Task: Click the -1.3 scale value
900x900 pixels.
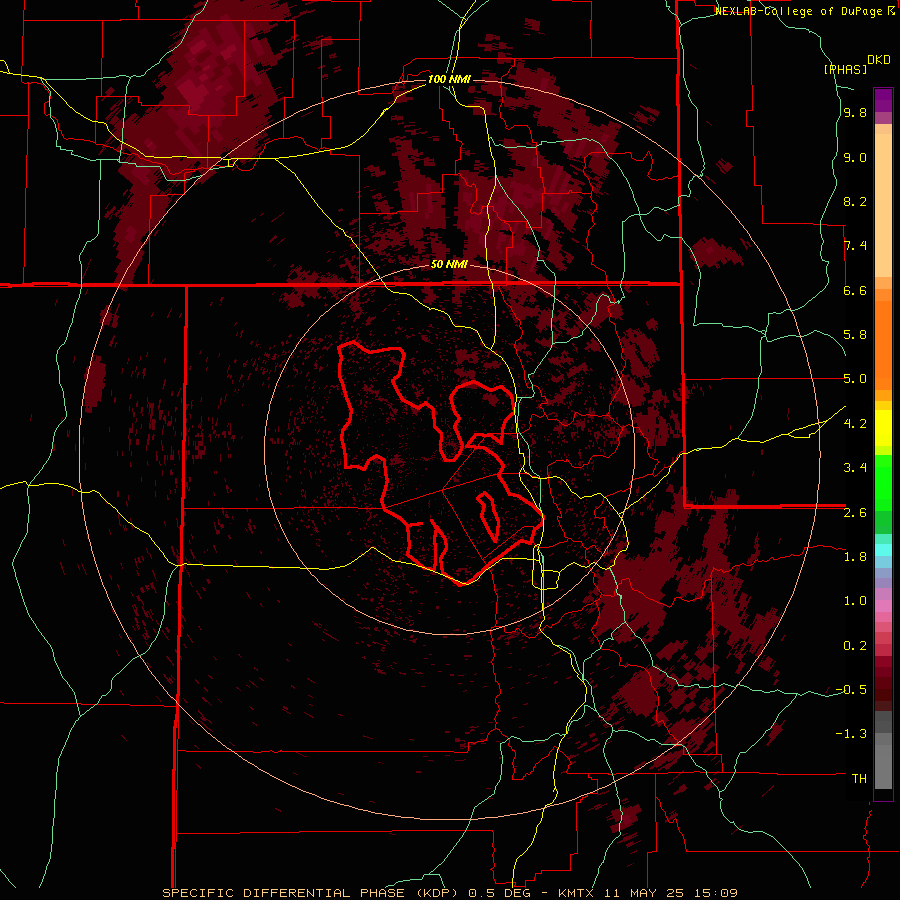Action: (851, 734)
